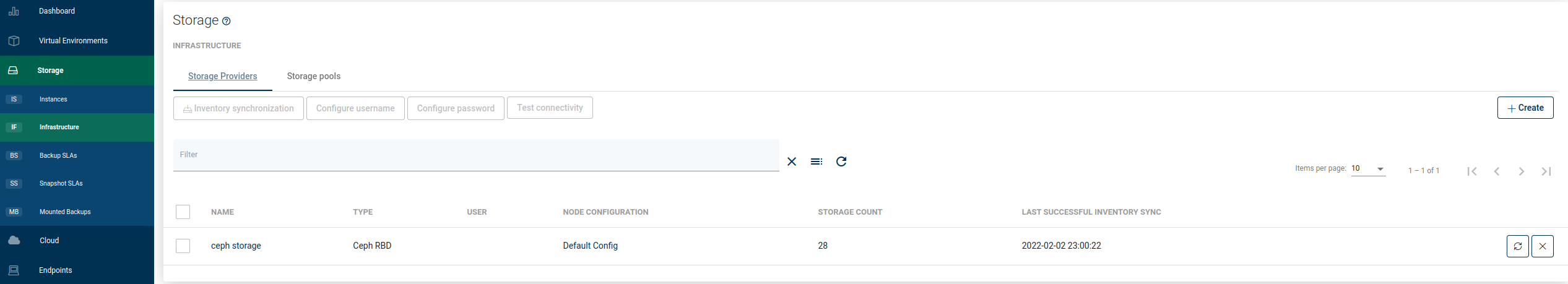Open the column list settings icon
Image resolution: width=1568 pixels, height=284 pixels.
tap(816, 161)
